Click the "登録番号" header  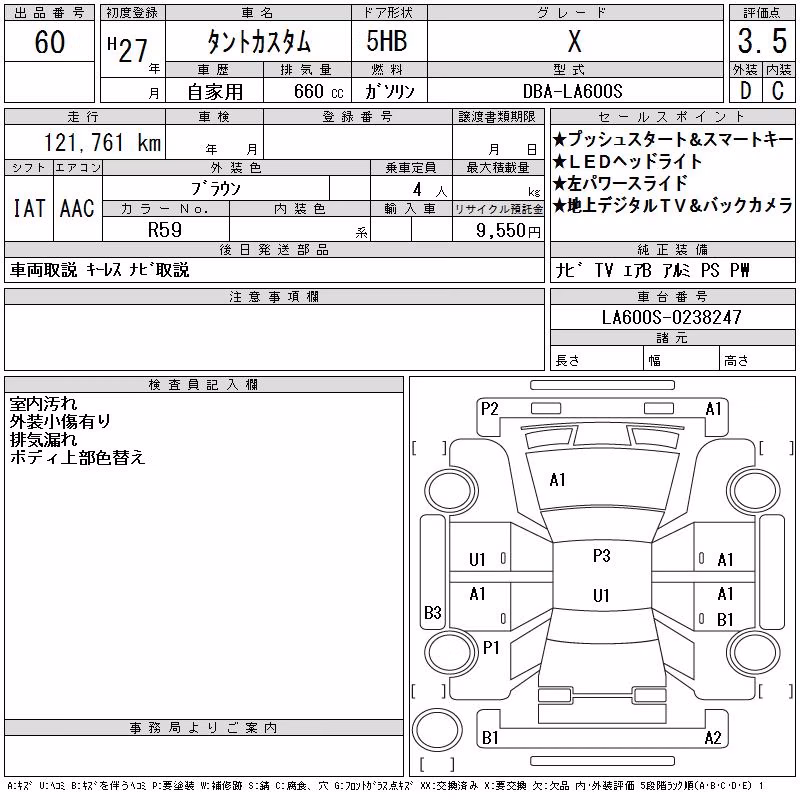[x=357, y=117]
